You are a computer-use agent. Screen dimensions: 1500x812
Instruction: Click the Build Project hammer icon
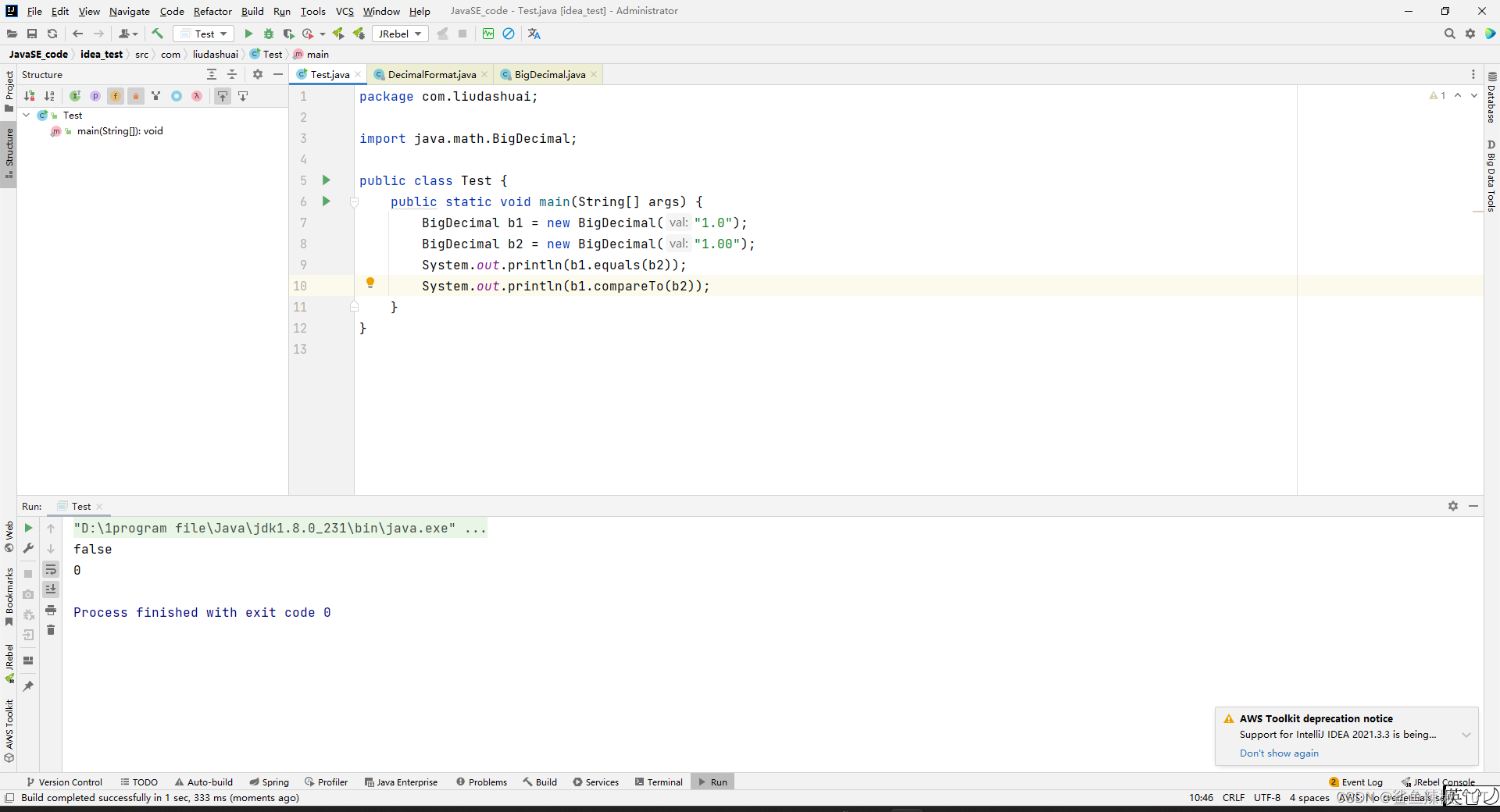click(158, 34)
